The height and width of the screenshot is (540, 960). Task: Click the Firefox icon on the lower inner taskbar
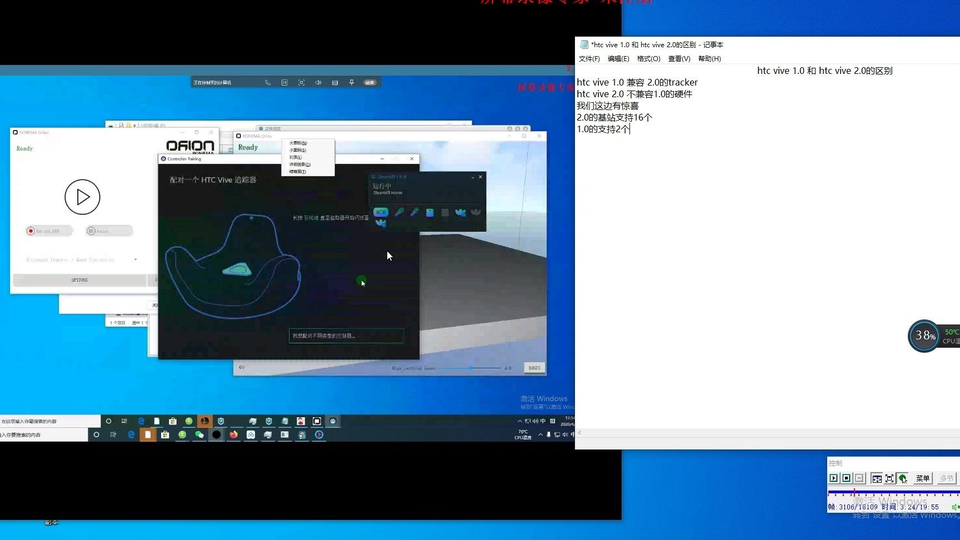233,435
